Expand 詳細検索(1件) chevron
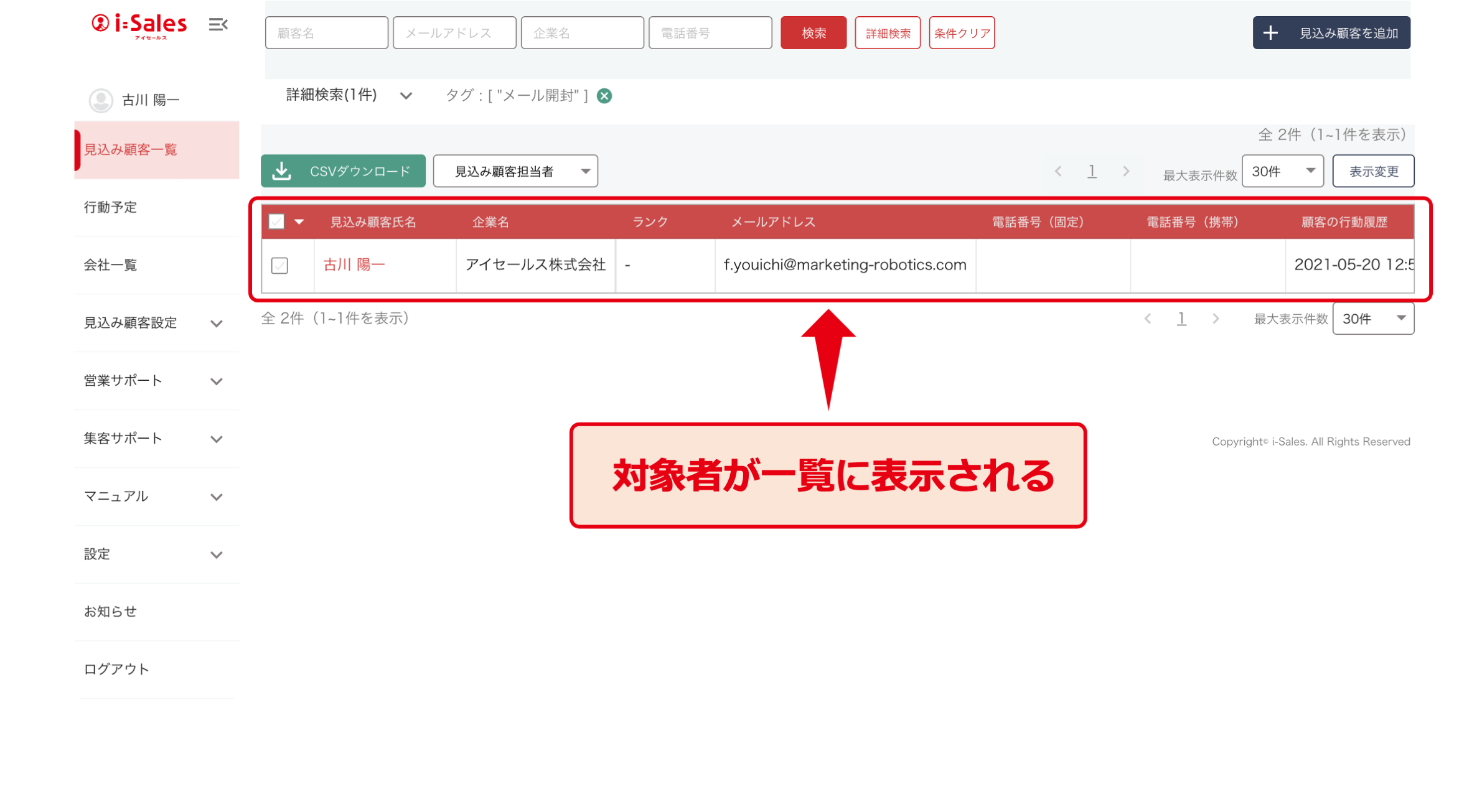The width and height of the screenshot is (1482, 812). pos(406,96)
